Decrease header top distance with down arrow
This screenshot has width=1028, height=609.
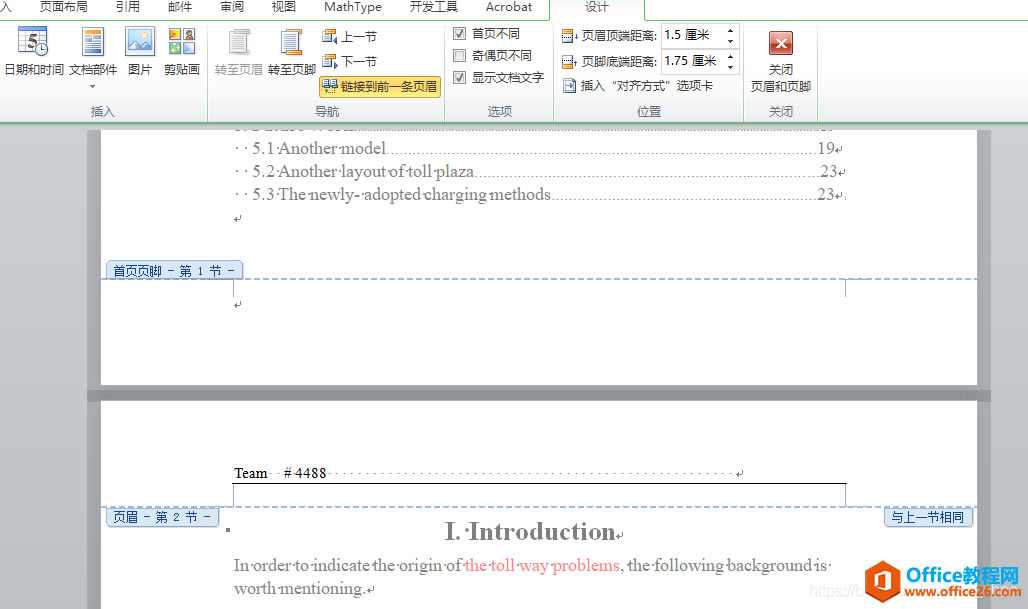[730, 41]
